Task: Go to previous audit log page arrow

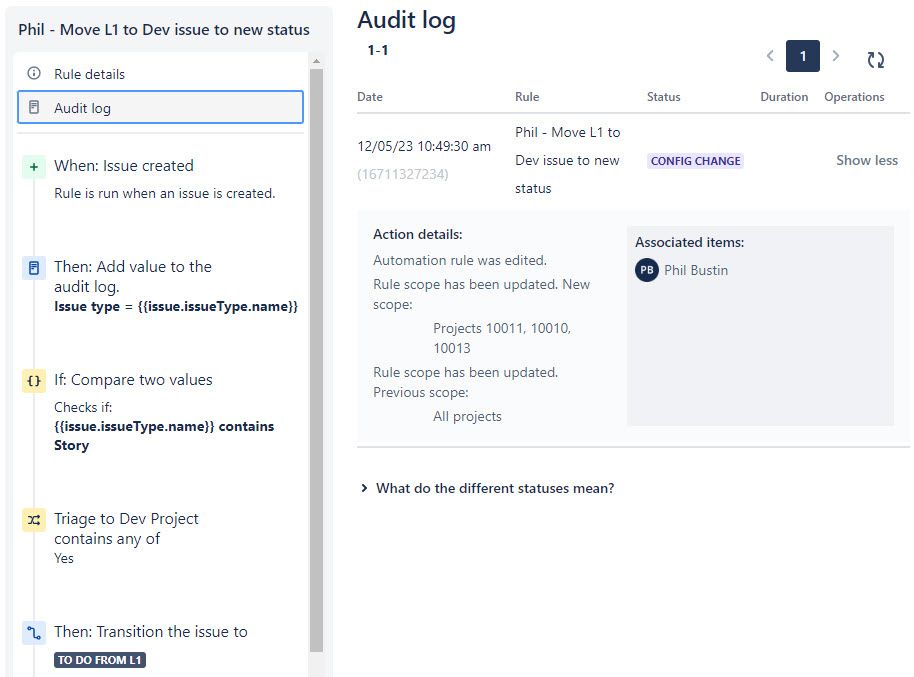Action: (x=770, y=56)
